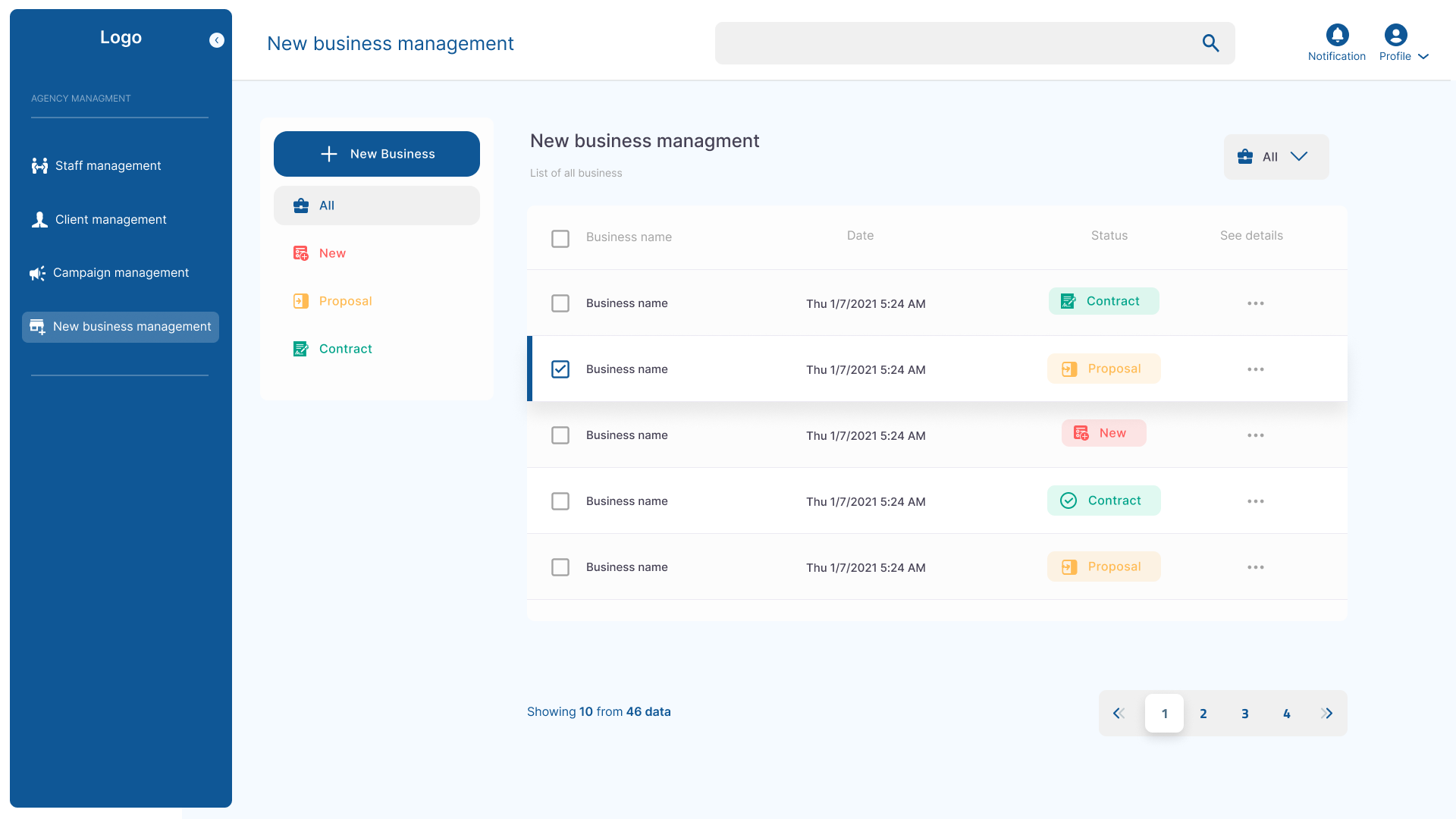
Task: Click the Contract badge in first row
Action: (x=1104, y=301)
